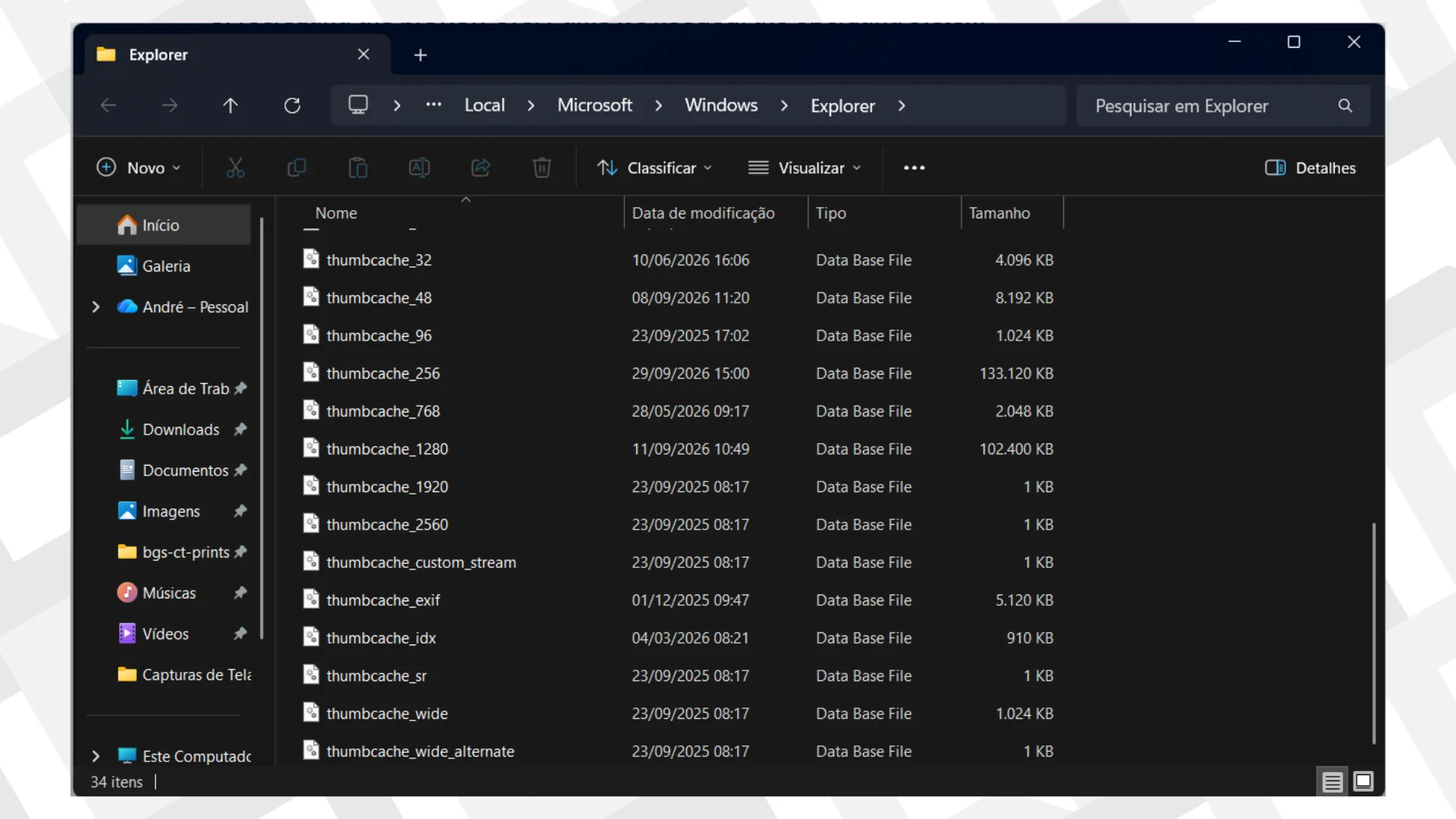The image size is (1456, 819).
Task: Click the Copy icon in toolbar
Action: pyautogui.click(x=297, y=168)
